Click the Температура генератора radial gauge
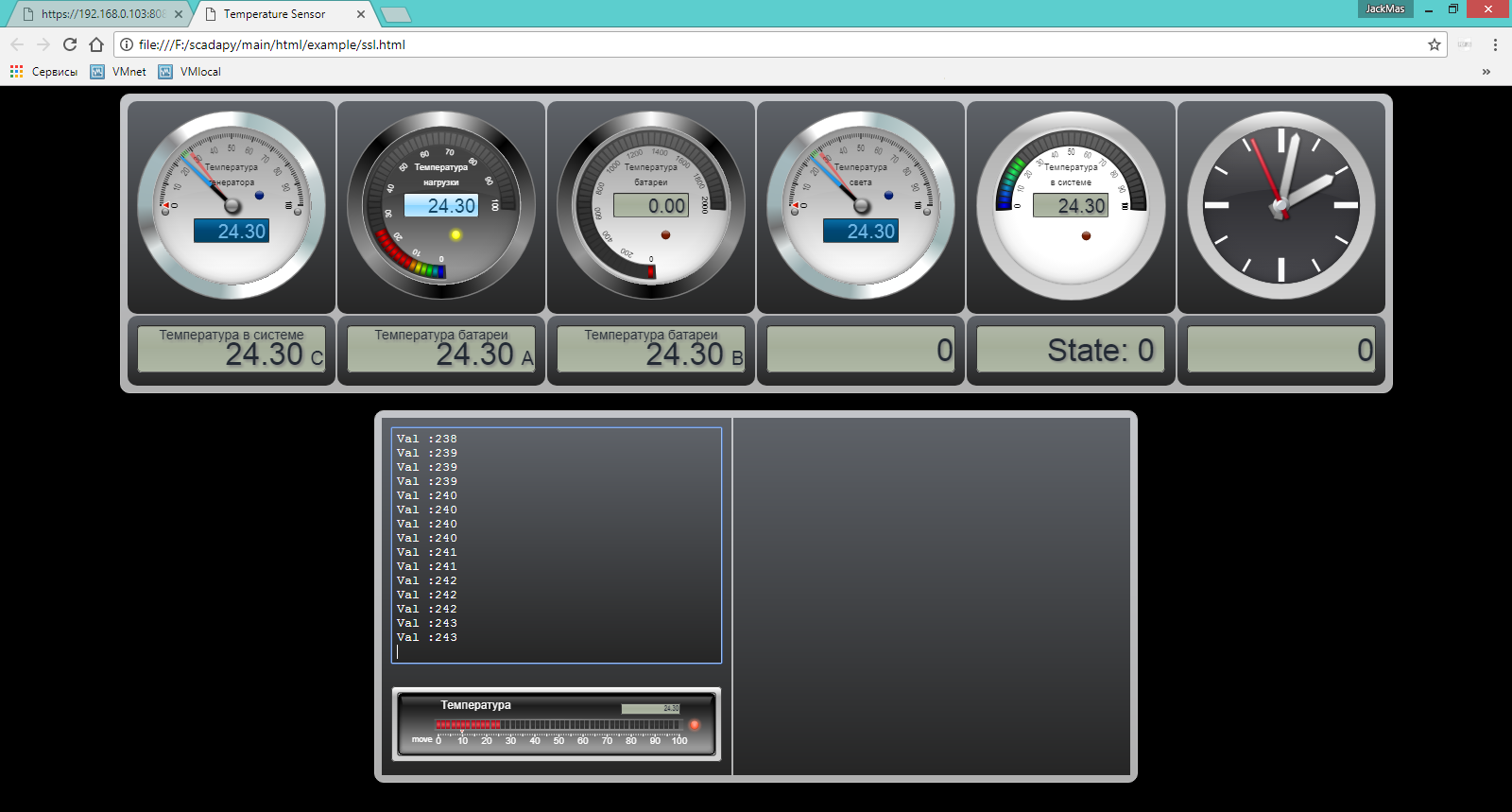This screenshot has width=1512, height=812. coord(232,206)
